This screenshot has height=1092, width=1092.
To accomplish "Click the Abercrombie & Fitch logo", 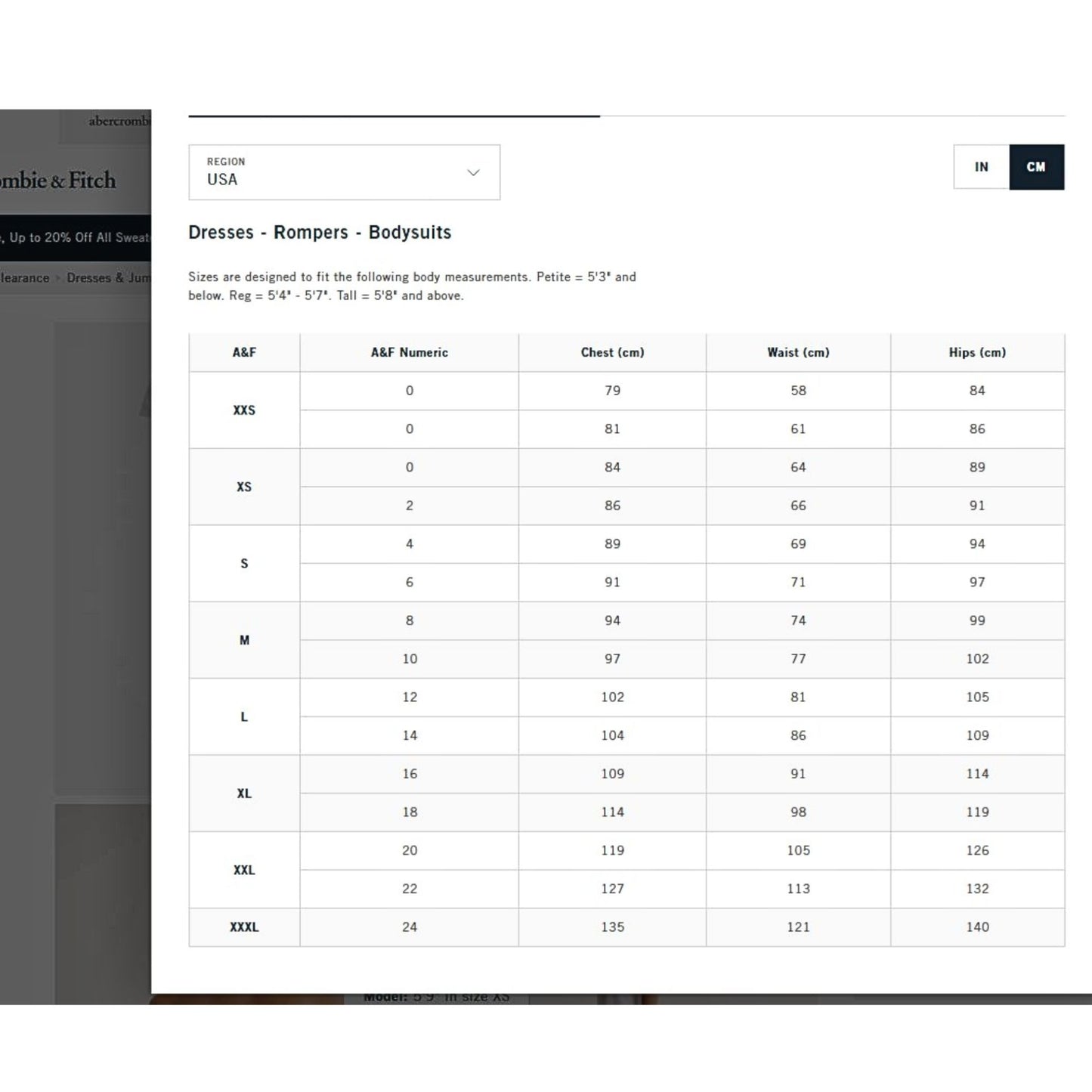I will (x=59, y=181).
